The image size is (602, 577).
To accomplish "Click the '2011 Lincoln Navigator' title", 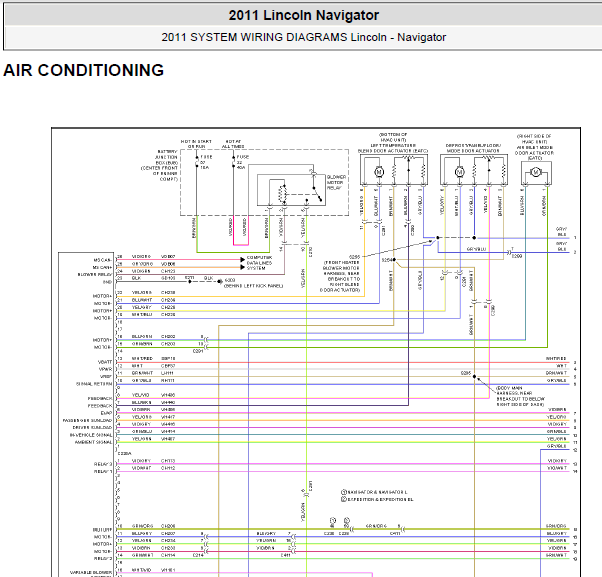I will (304, 15).
